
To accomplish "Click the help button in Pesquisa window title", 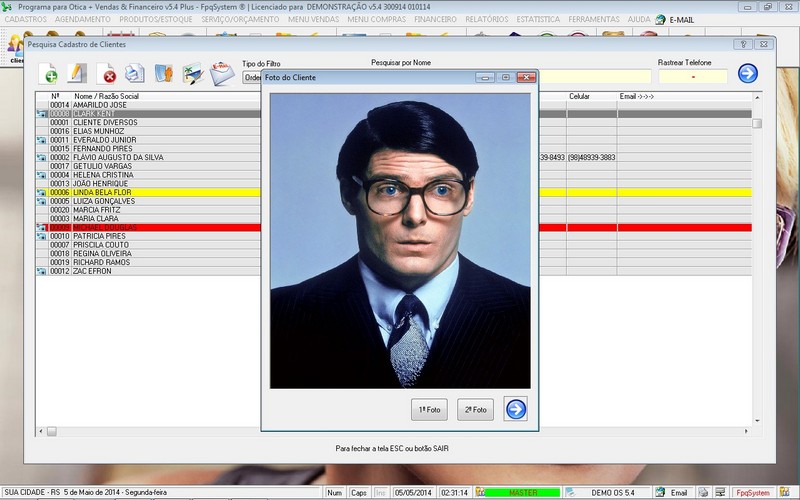I will tap(743, 44).
